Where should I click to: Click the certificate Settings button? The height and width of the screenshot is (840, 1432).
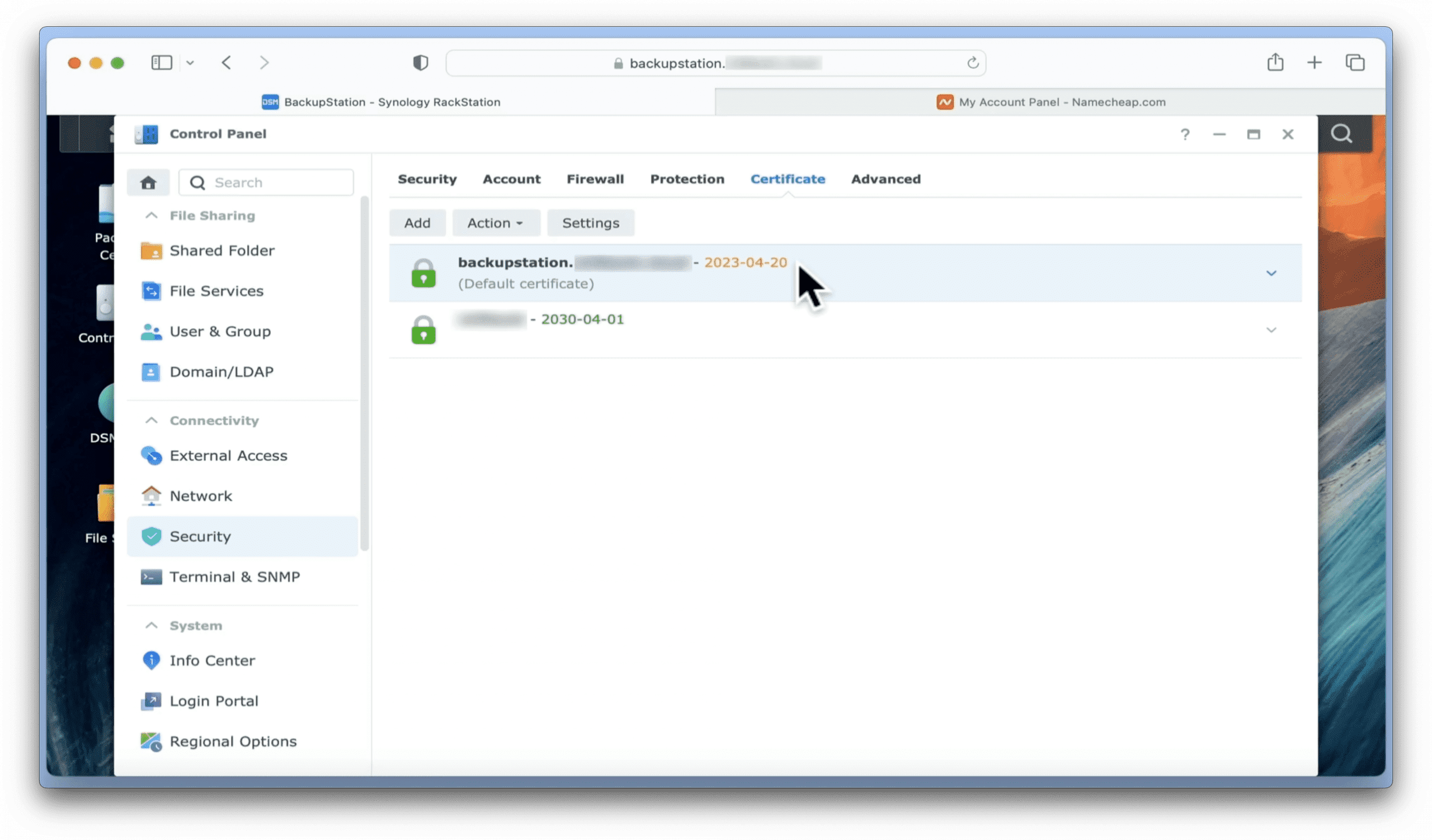point(590,223)
